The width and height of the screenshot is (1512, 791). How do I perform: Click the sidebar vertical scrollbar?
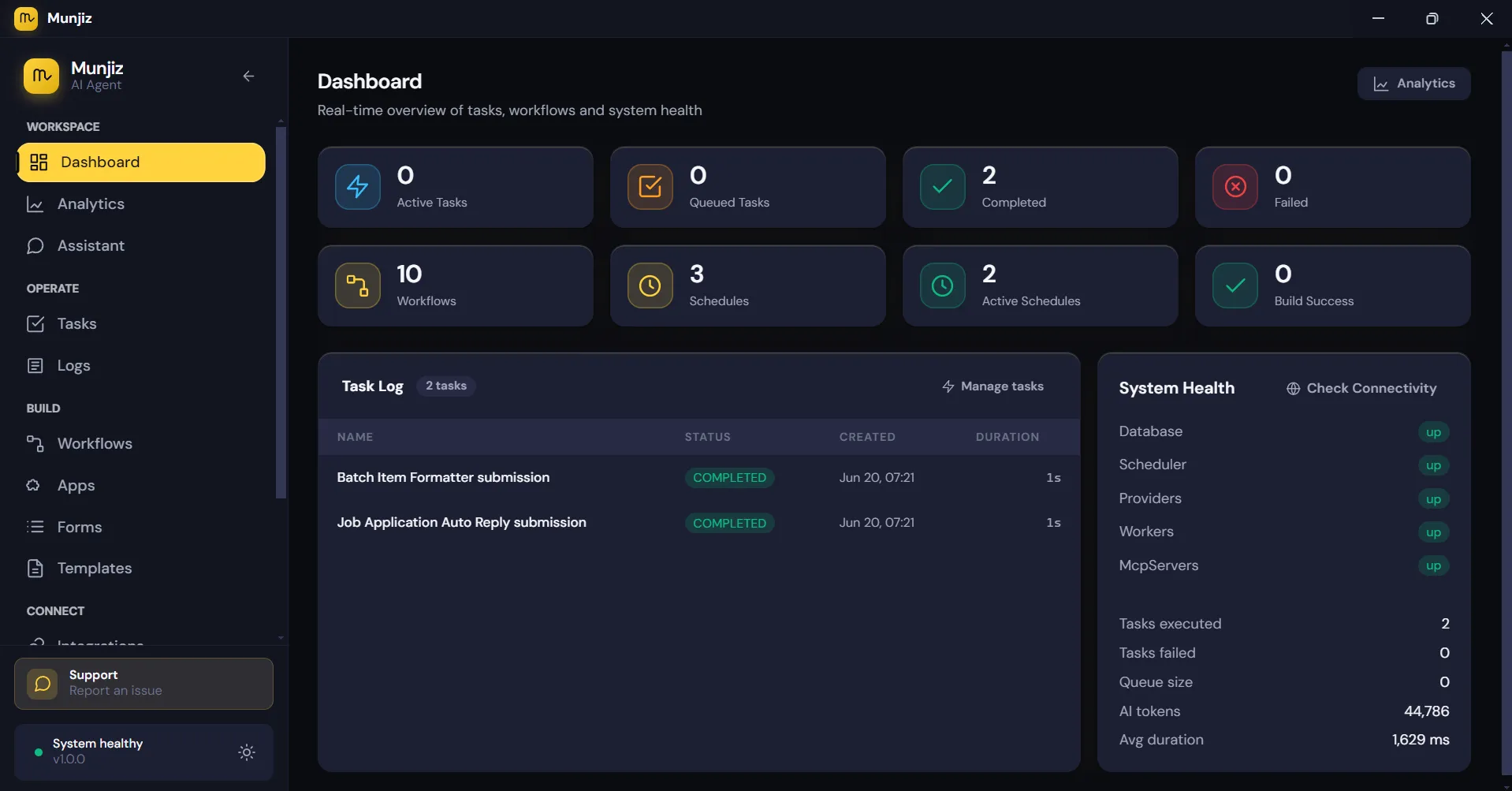[x=281, y=312]
